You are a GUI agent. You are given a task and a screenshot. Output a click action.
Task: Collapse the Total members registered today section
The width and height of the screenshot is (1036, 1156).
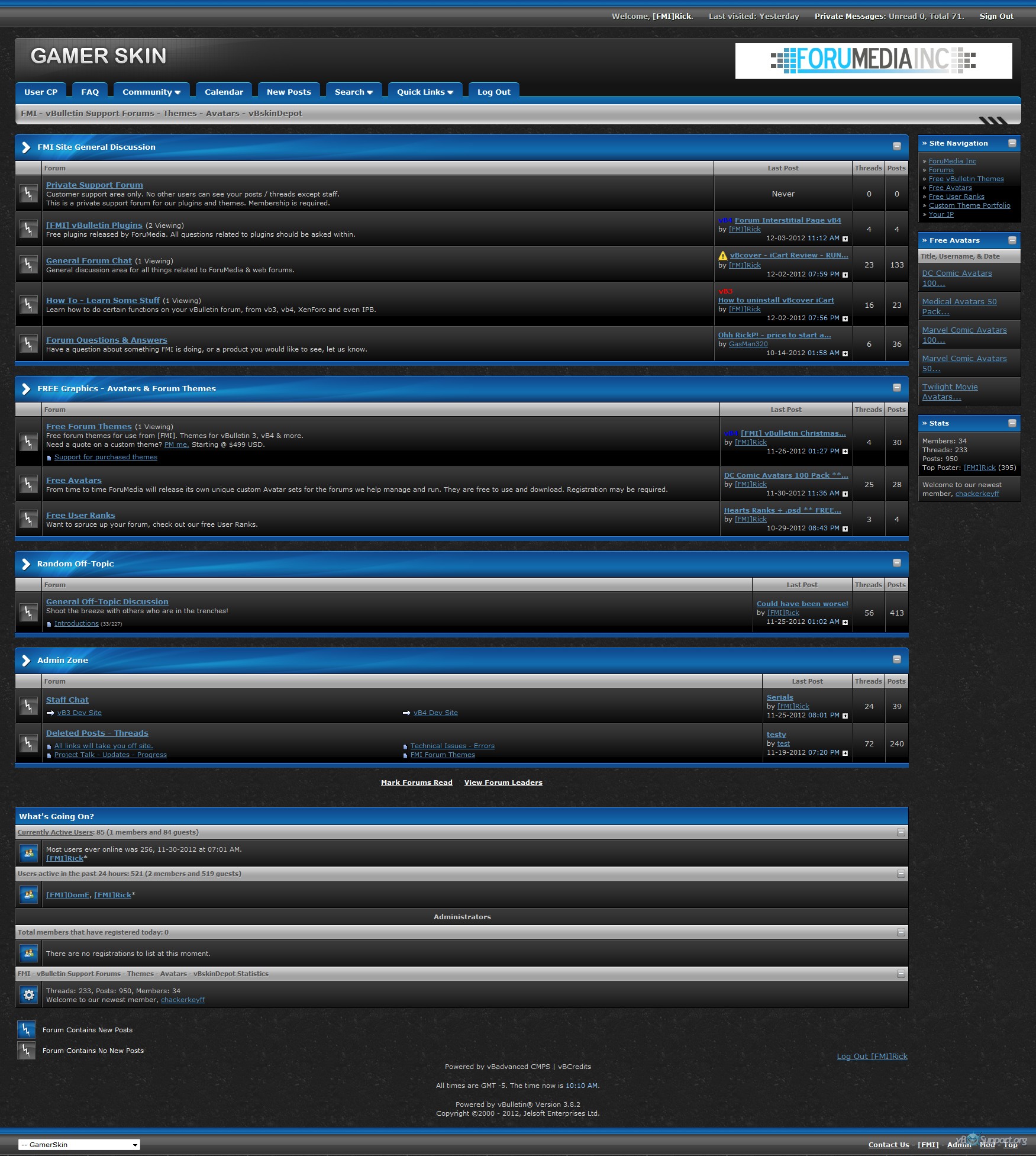click(x=901, y=932)
